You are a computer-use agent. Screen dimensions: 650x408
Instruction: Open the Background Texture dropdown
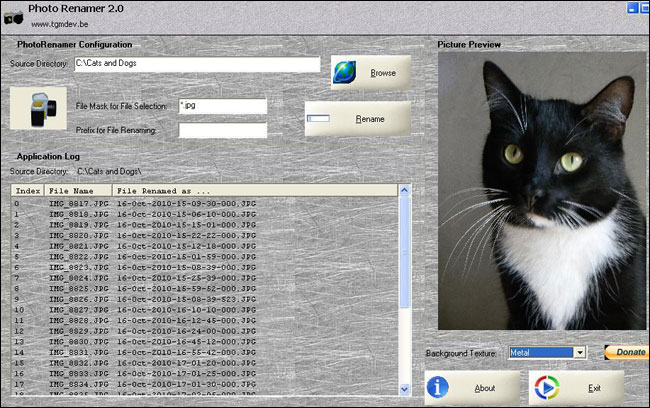click(x=579, y=353)
